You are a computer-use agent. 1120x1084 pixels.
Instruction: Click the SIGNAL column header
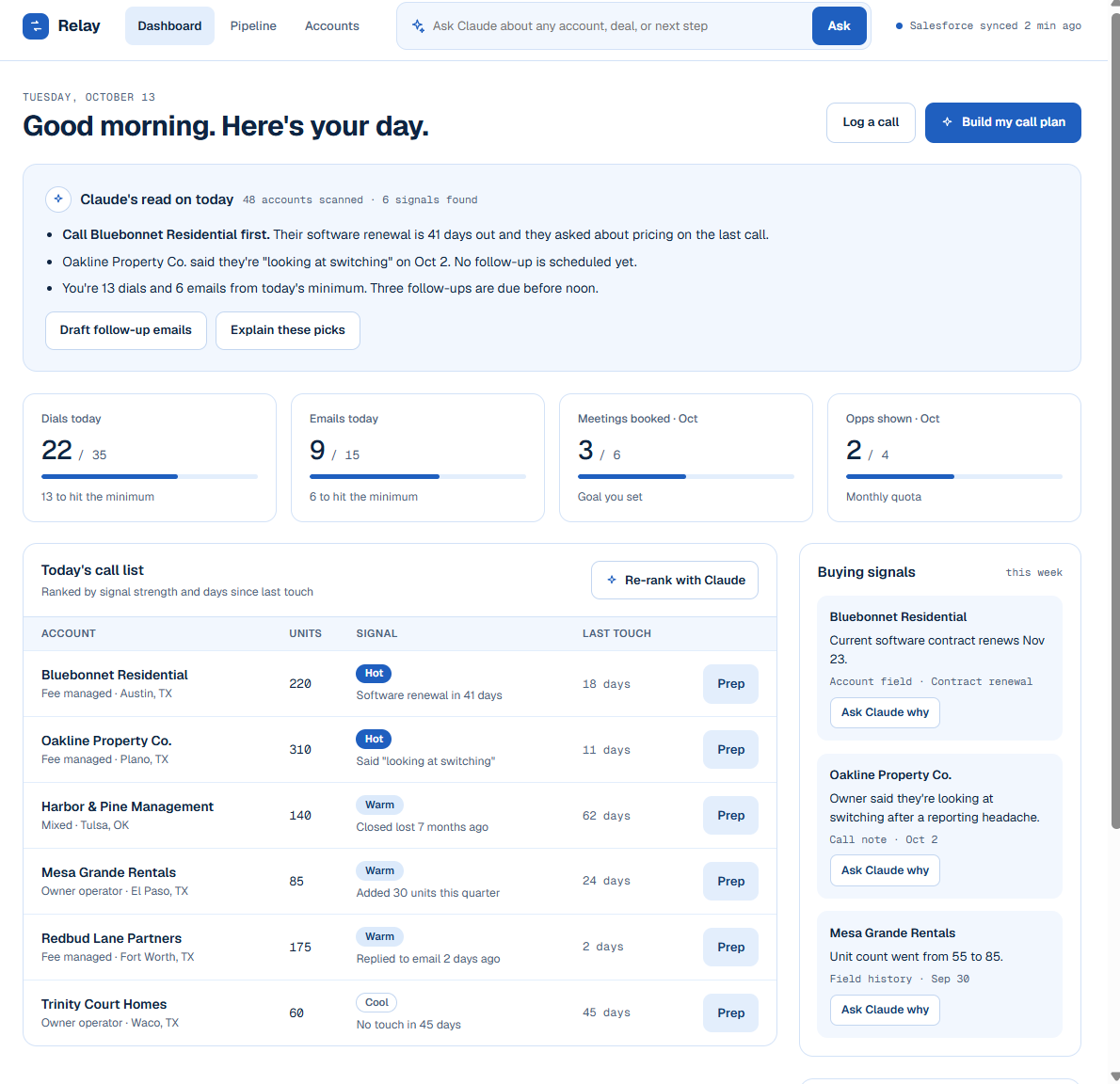pyautogui.click(x=376, y=633)
